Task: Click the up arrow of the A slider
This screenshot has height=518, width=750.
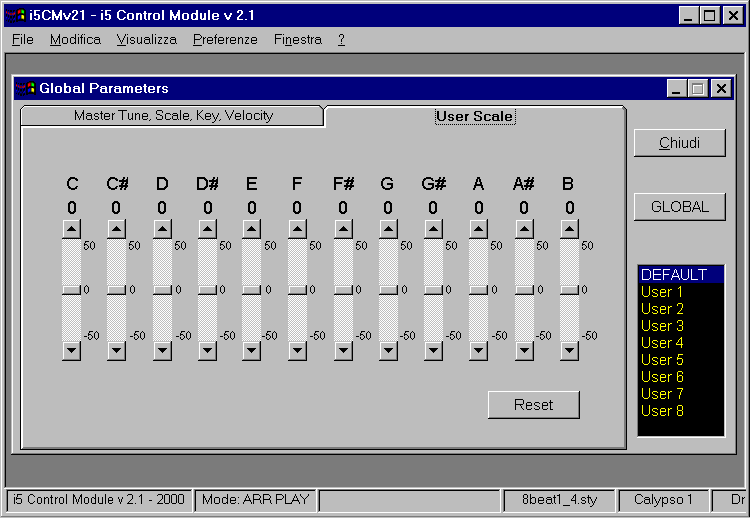Action: pos(478,229)
